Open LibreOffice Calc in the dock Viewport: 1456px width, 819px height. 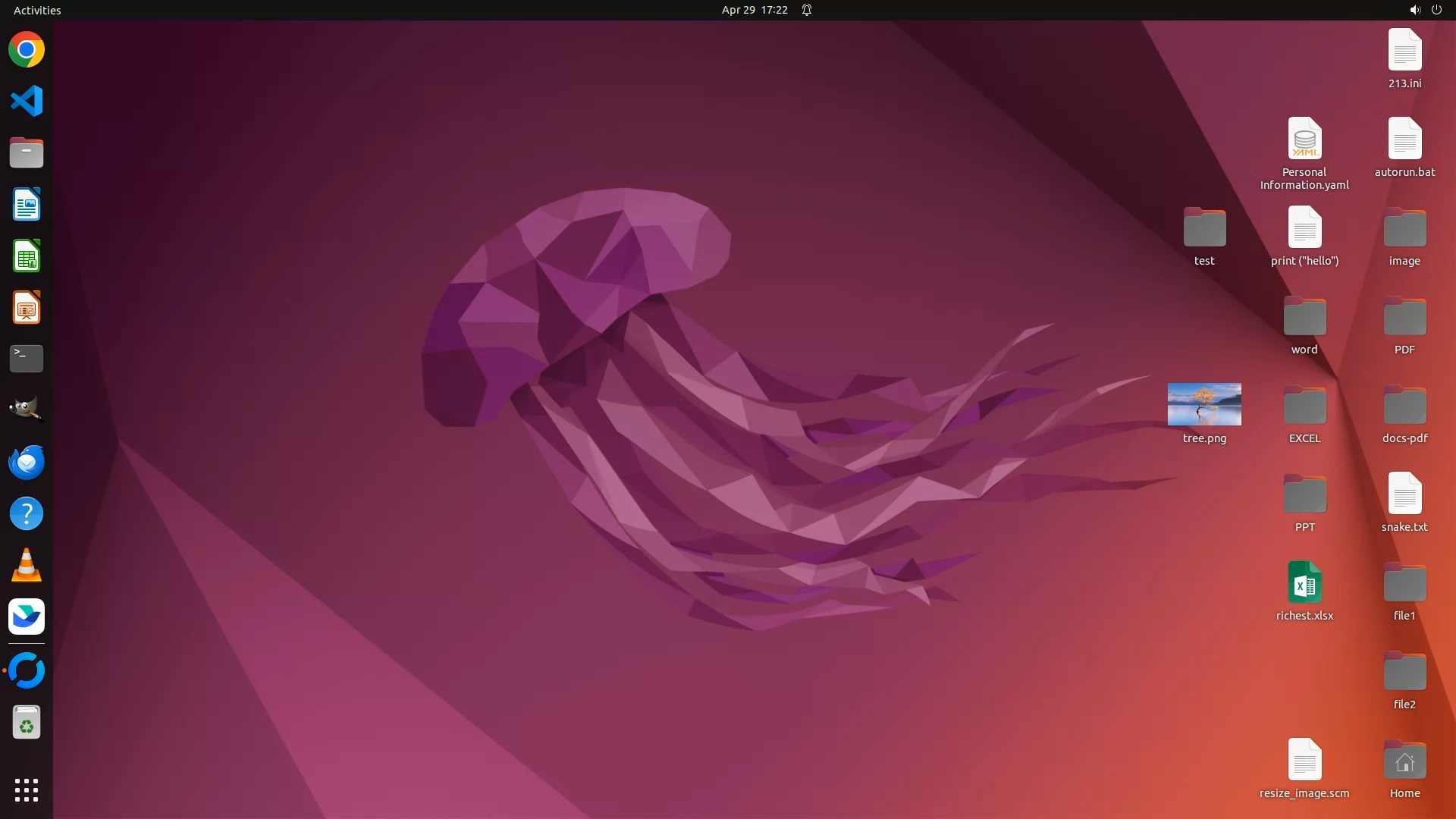click(x=27, y=256)
